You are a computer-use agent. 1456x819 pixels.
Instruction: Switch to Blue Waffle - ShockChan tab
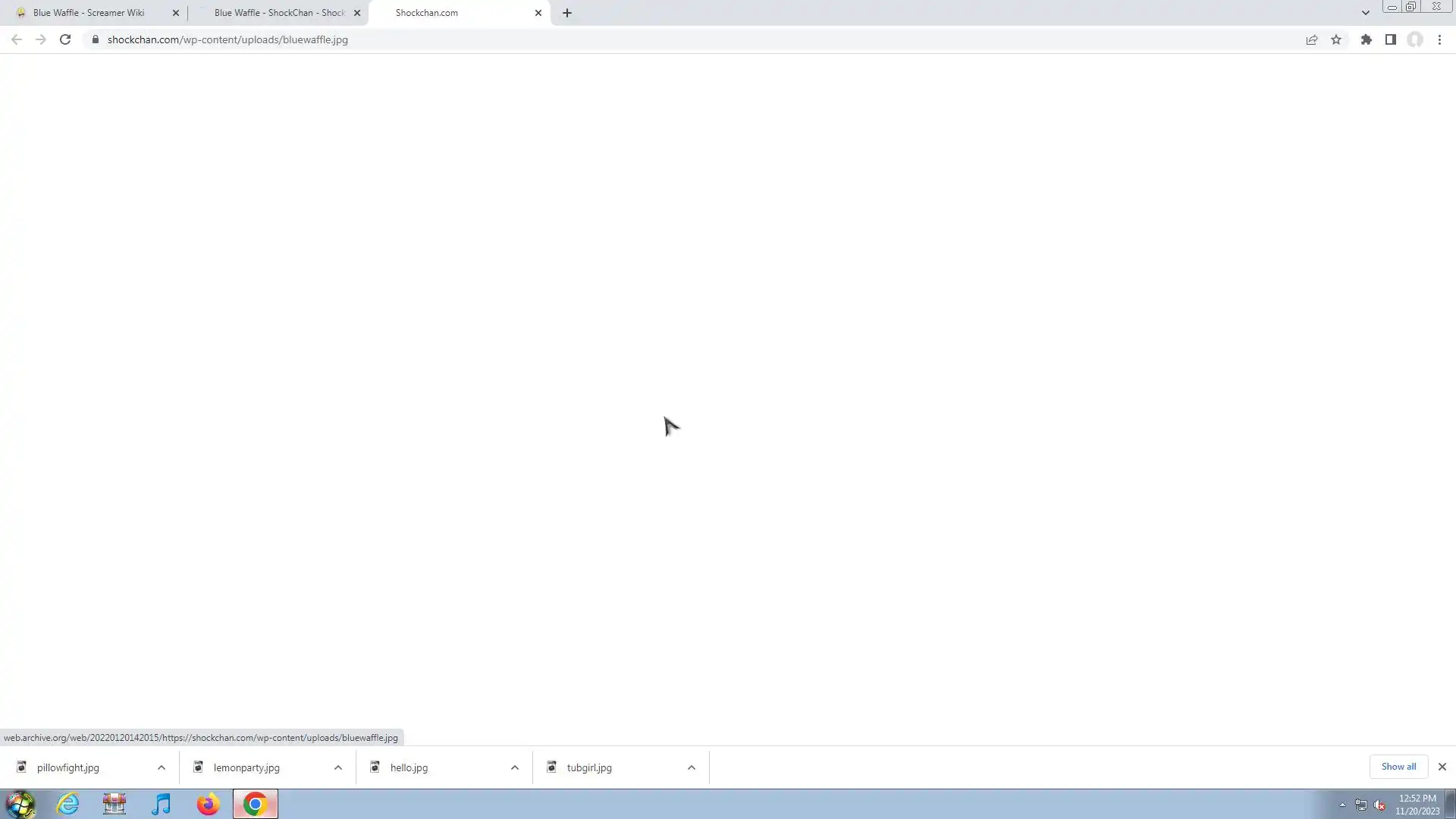coord(279,13)
